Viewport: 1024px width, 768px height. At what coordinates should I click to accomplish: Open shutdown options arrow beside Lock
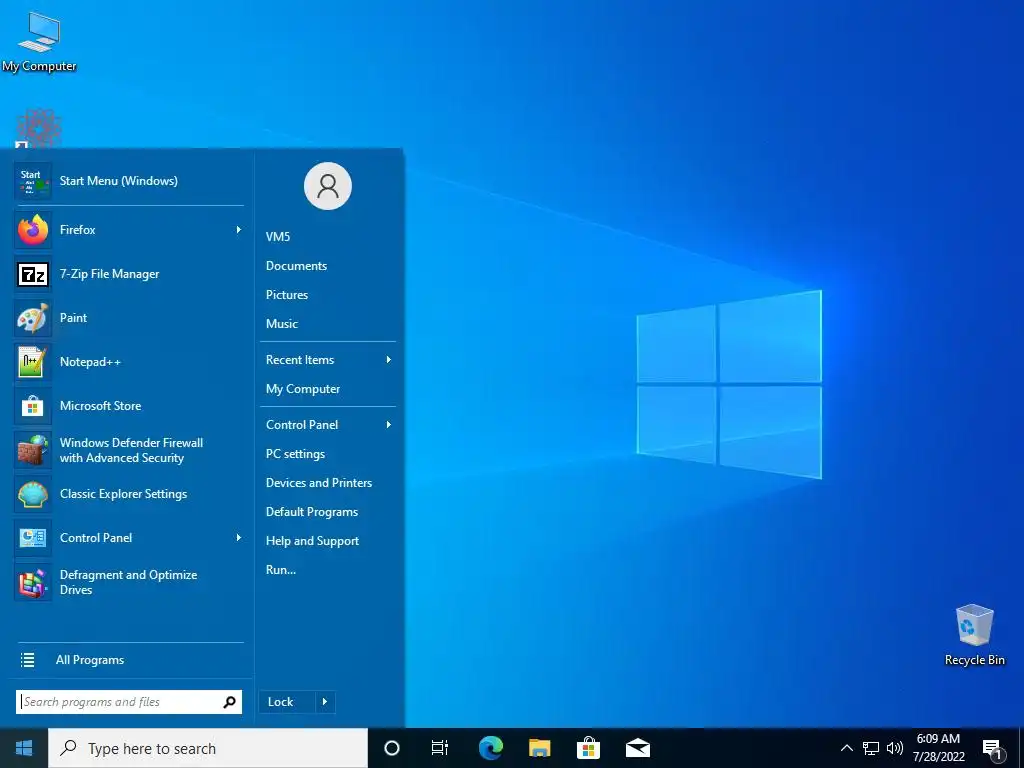point(325,702)
